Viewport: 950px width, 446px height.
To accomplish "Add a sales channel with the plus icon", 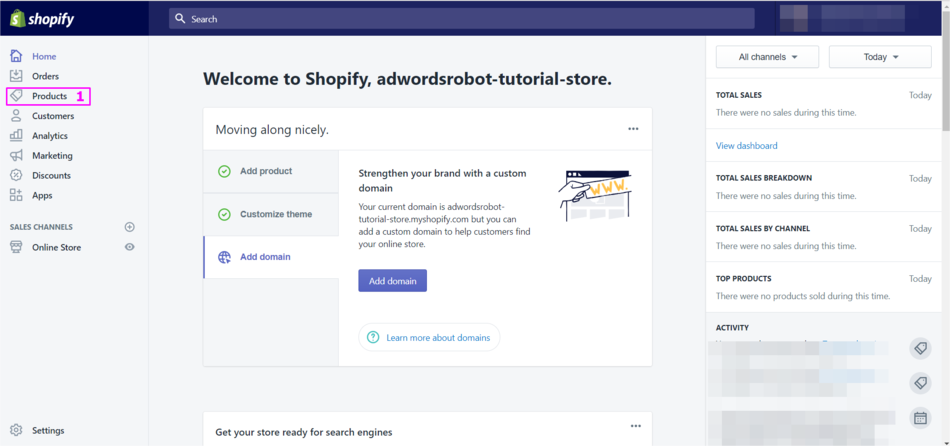I will click(129, 227).
